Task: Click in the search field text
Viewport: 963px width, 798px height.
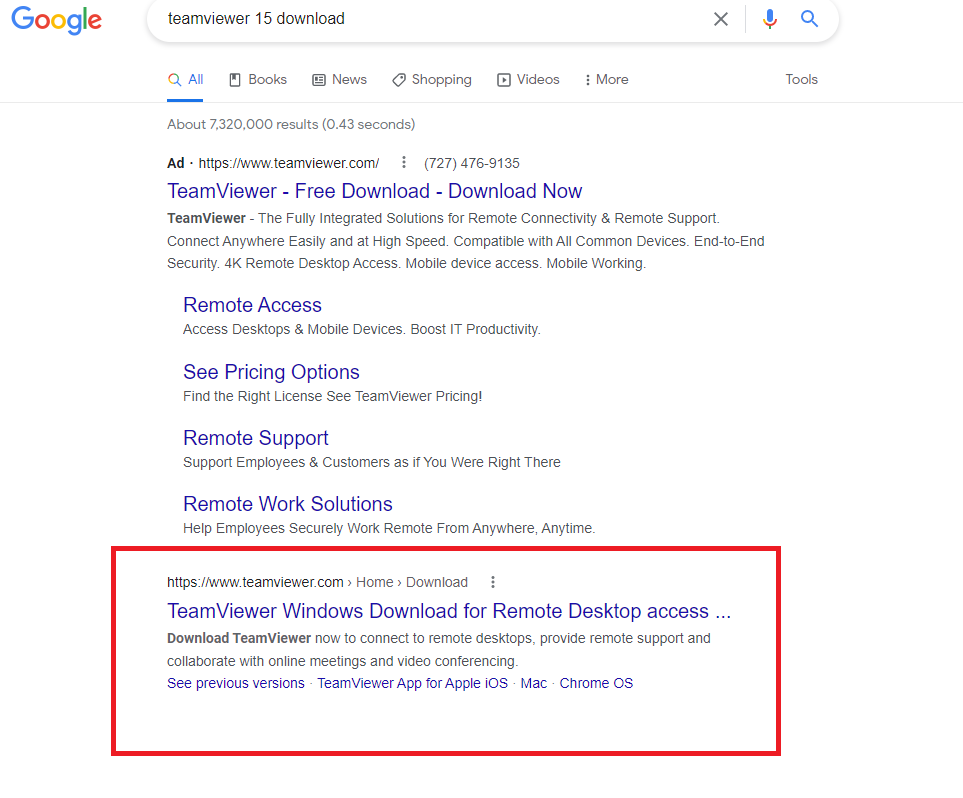Action: click(x=400, y=19)
